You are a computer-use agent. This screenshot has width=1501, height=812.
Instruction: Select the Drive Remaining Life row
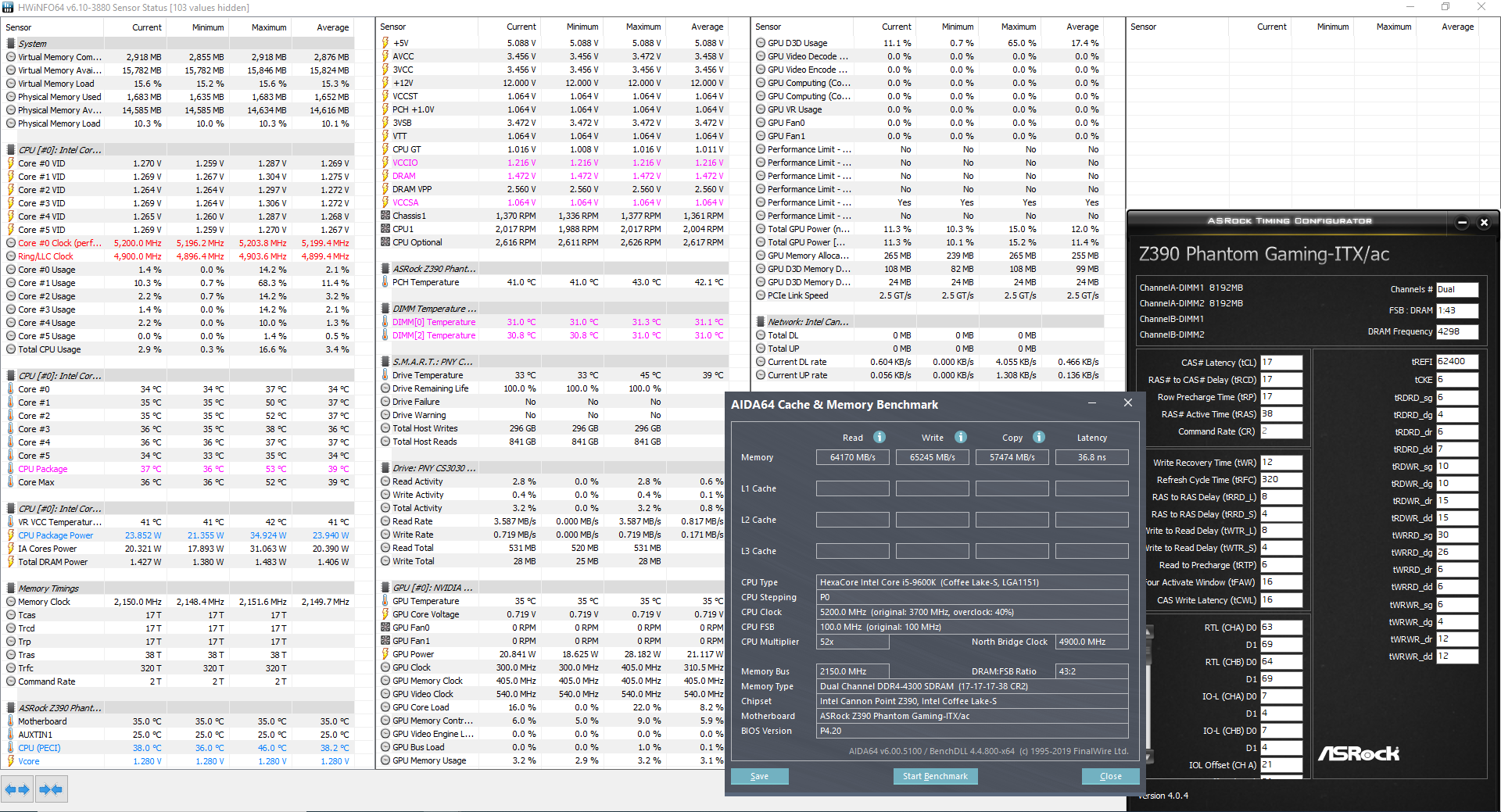coord(553,388)
